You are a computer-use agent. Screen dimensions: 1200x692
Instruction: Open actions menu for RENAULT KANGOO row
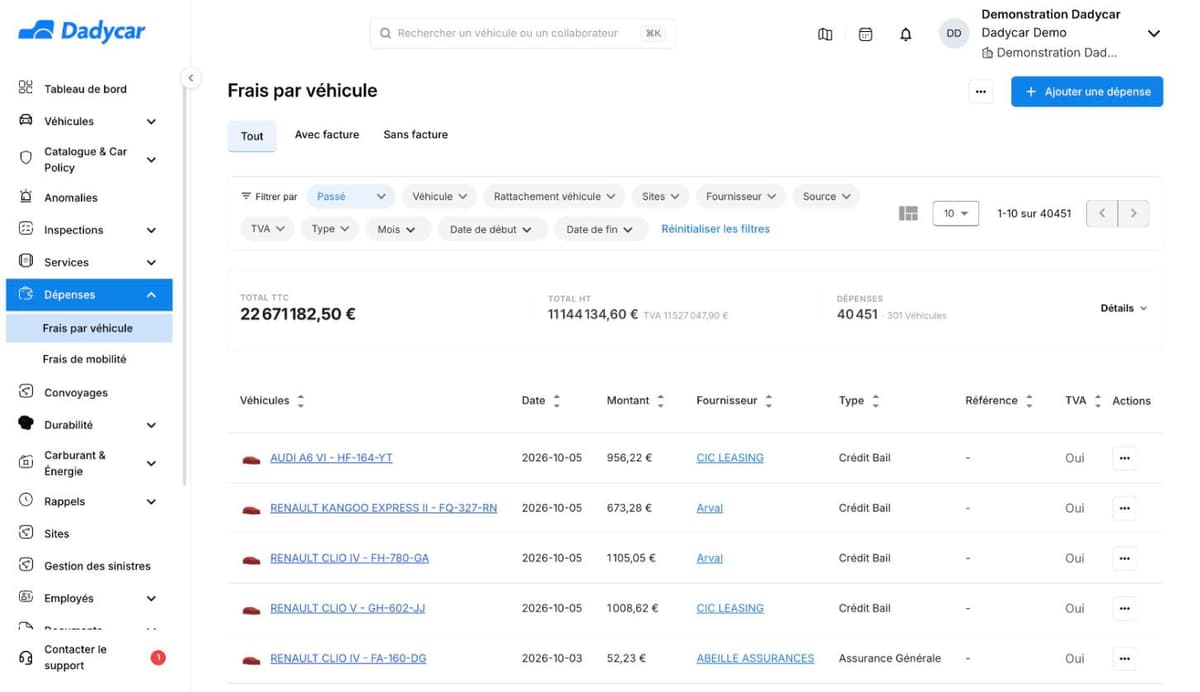[1124, 508]
